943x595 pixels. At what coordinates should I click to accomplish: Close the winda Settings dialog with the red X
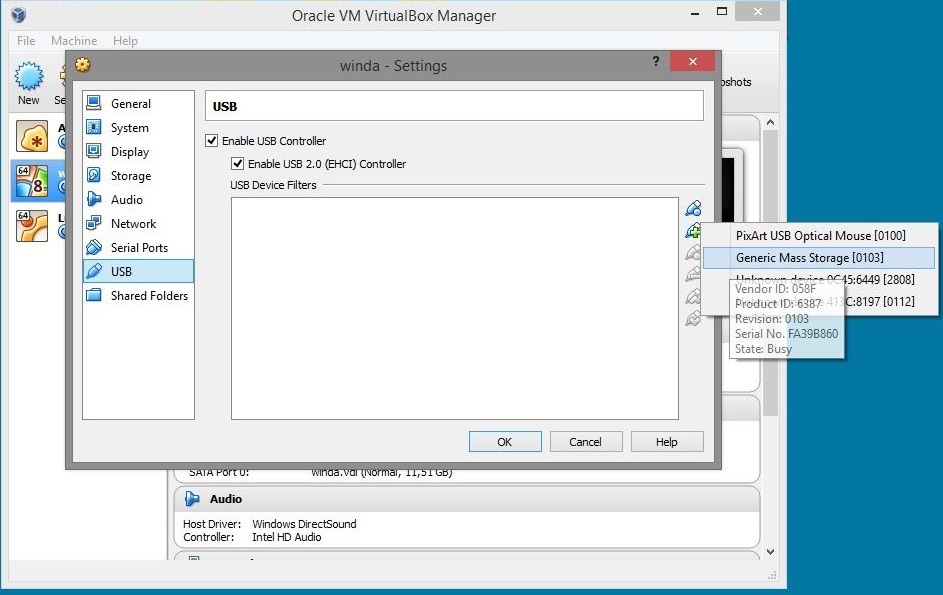pos(692,61)
